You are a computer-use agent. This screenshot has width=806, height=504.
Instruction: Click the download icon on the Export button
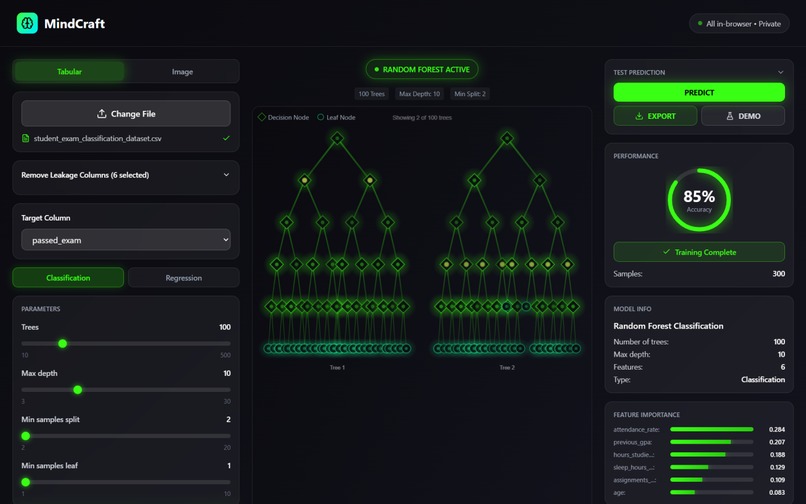point(639,116)
